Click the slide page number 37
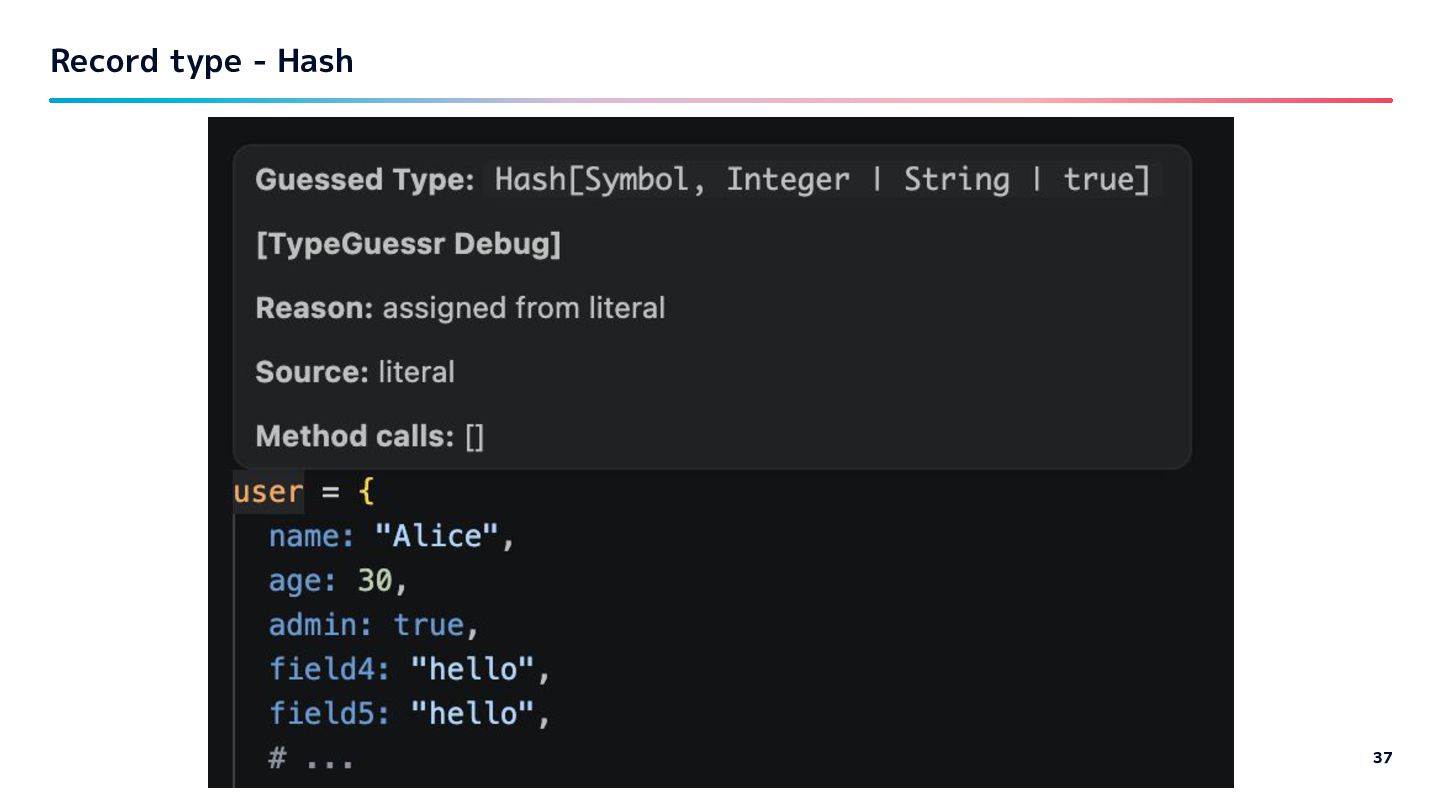The width and height of the screenshot is (1440, 810). tap(1382, 758)
